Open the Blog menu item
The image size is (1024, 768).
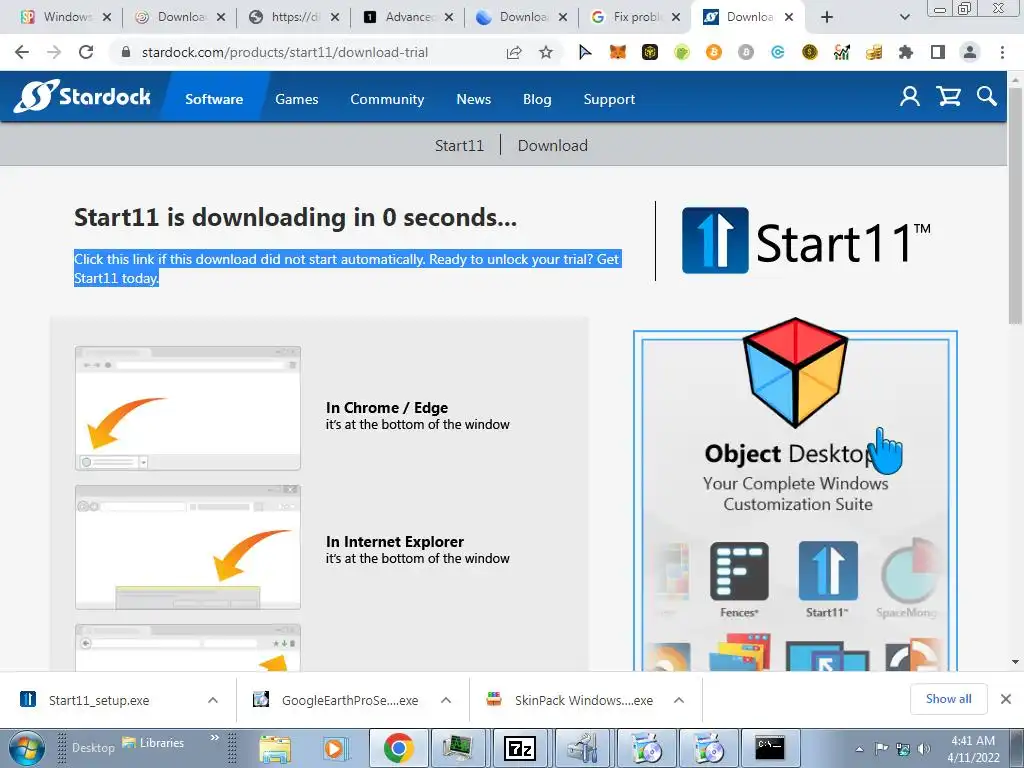537,99
